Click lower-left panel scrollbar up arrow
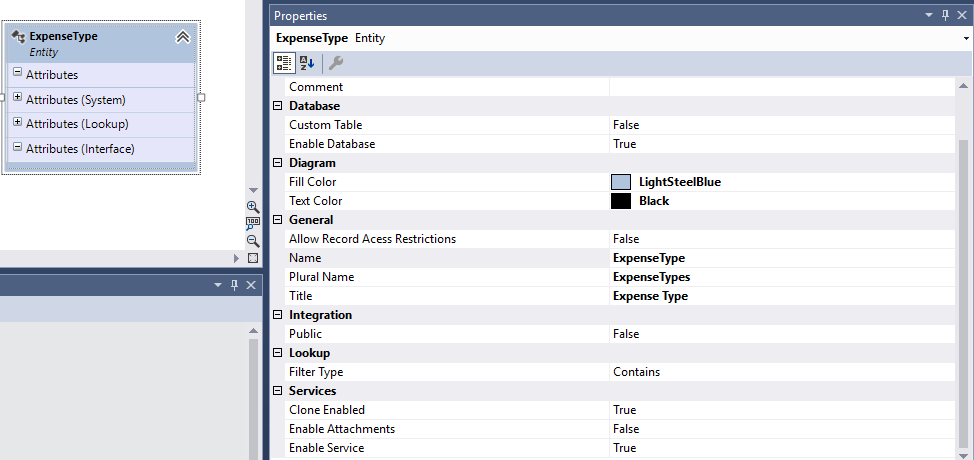974x460 pixels. click(x=253, y=331)
